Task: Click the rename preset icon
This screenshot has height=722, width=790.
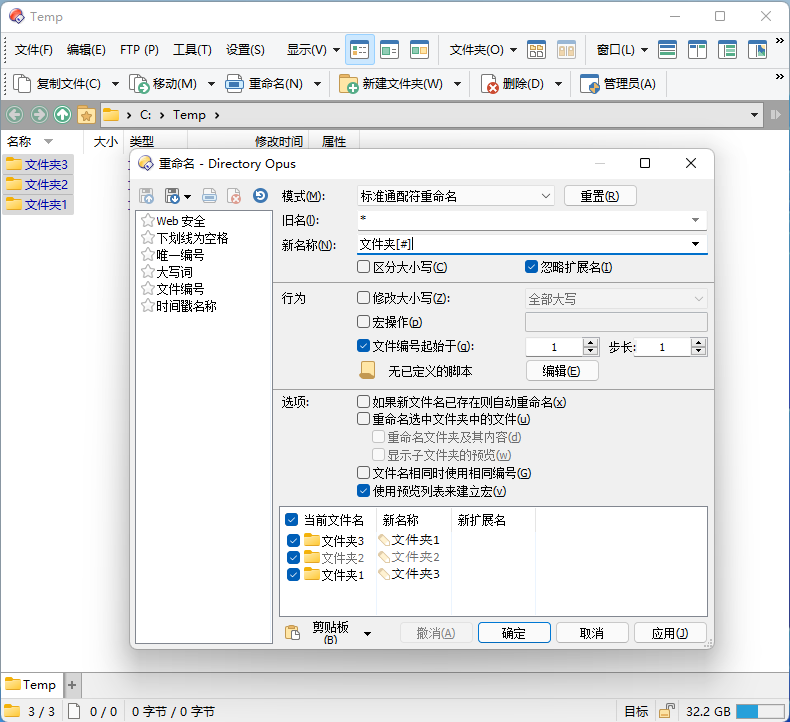Action: (x=210, y=195)
